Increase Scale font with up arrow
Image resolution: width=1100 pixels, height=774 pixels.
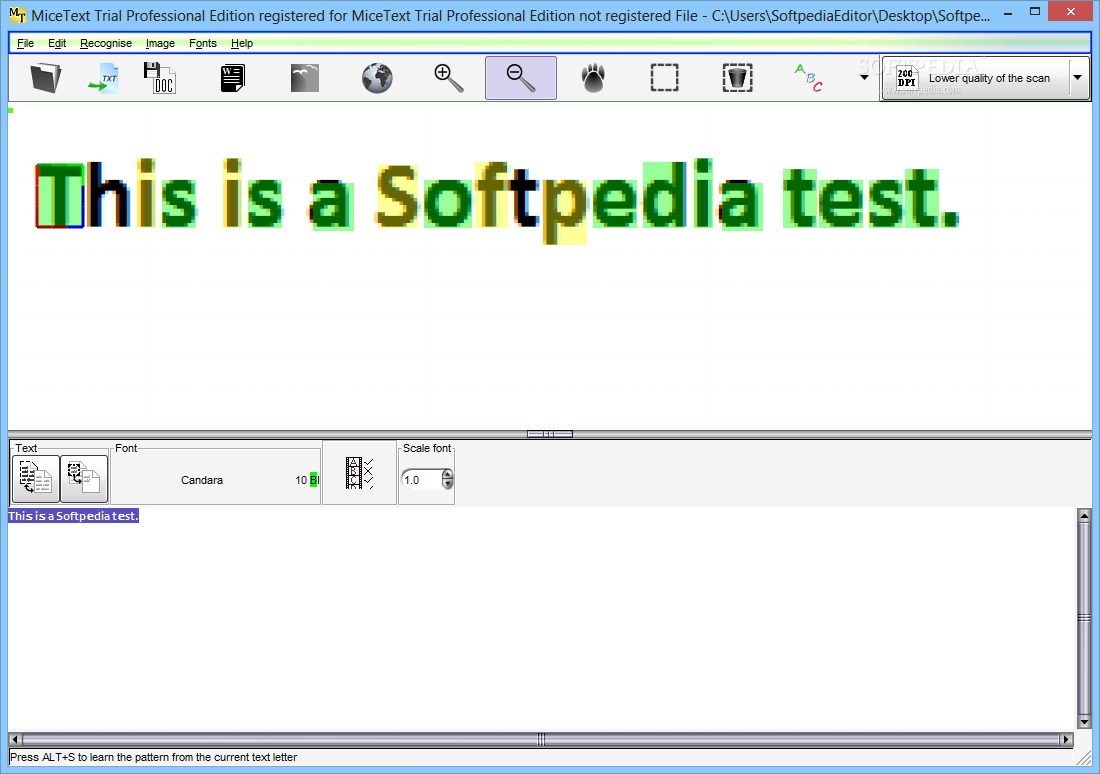(x=448, y=475)
